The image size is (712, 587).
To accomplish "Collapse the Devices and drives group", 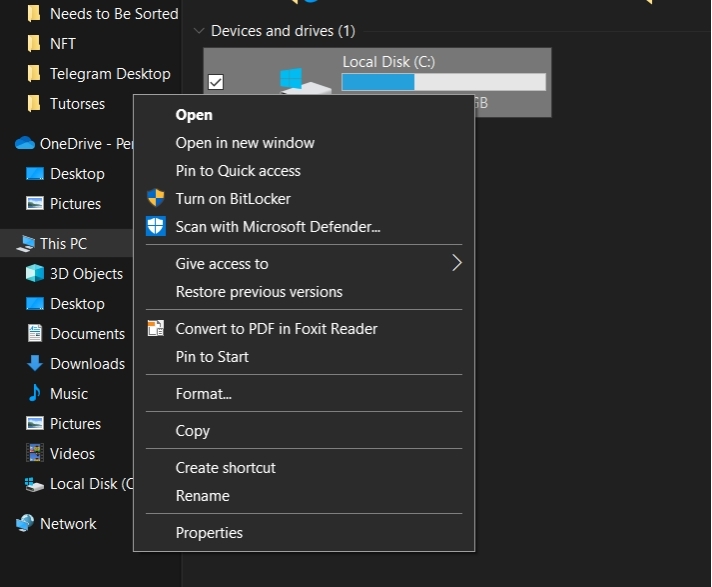I will coord(198,31).
